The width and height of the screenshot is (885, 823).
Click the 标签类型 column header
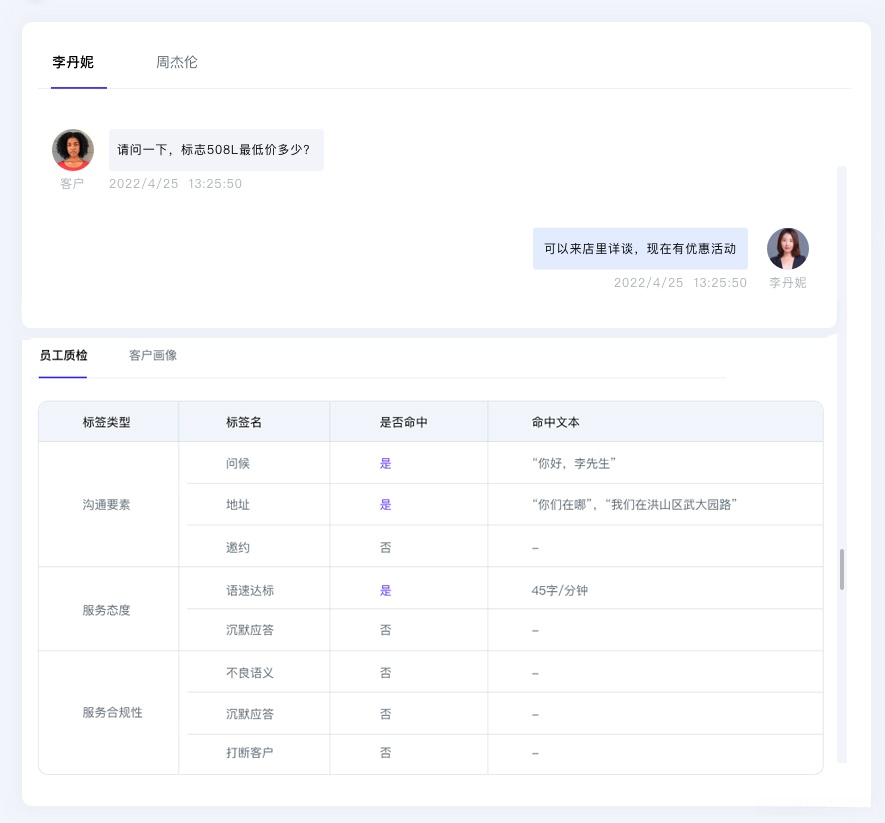[107, 422]
